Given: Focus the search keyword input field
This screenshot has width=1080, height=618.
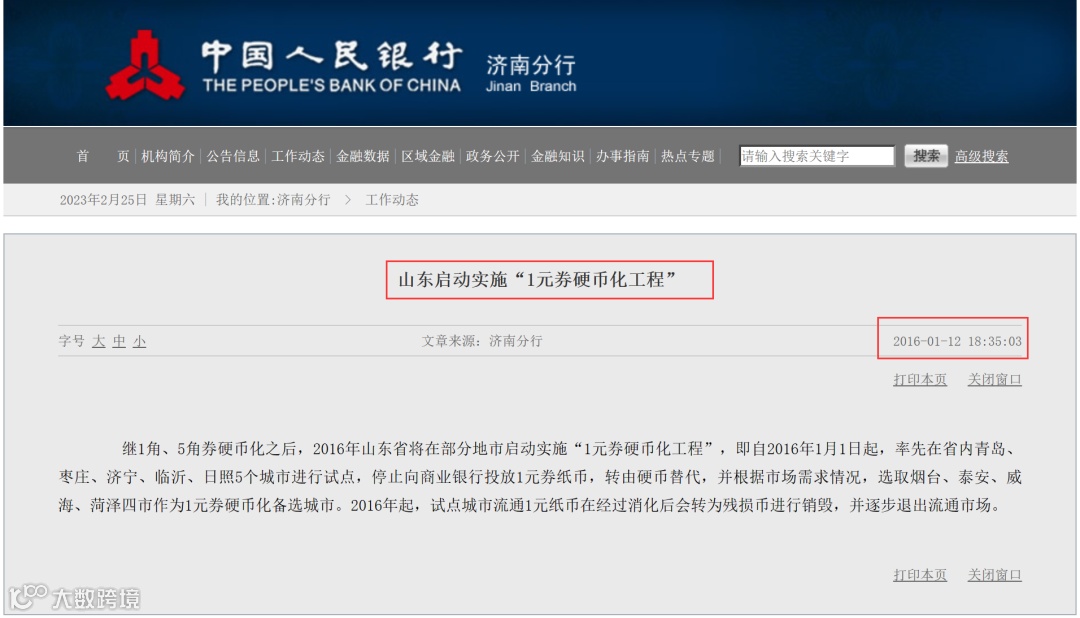Looking at the screenshot, I should pyautogui.click(x=817, y=156).
